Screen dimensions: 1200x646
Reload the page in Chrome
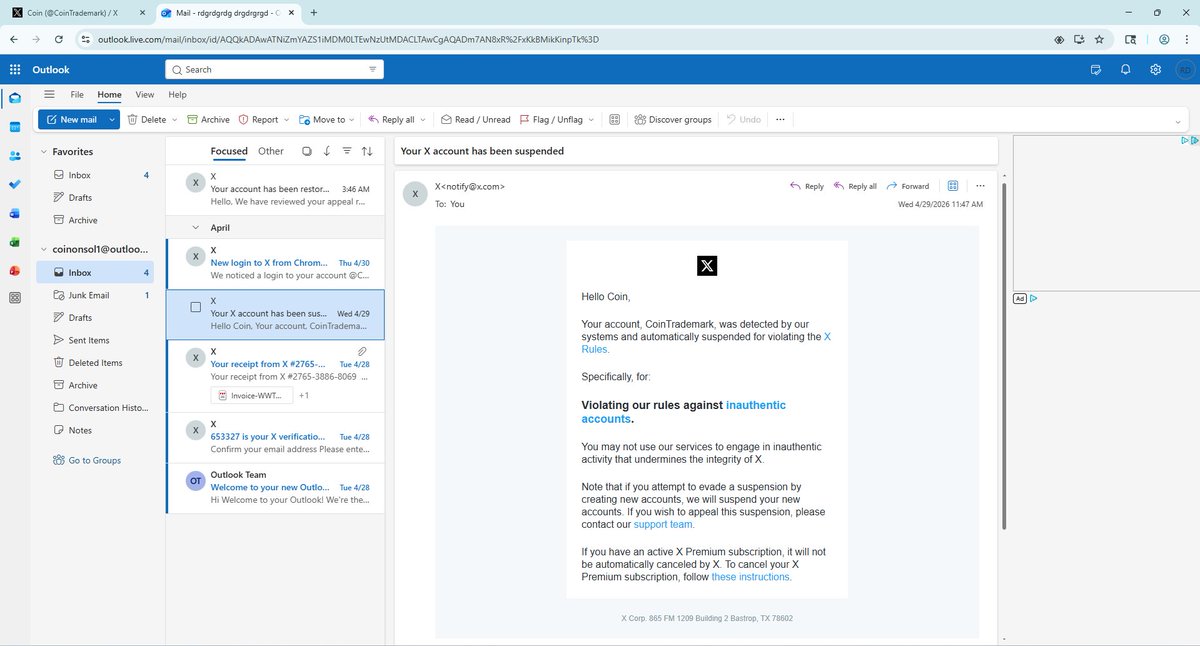pyautogui.click(x=59, y=39)
